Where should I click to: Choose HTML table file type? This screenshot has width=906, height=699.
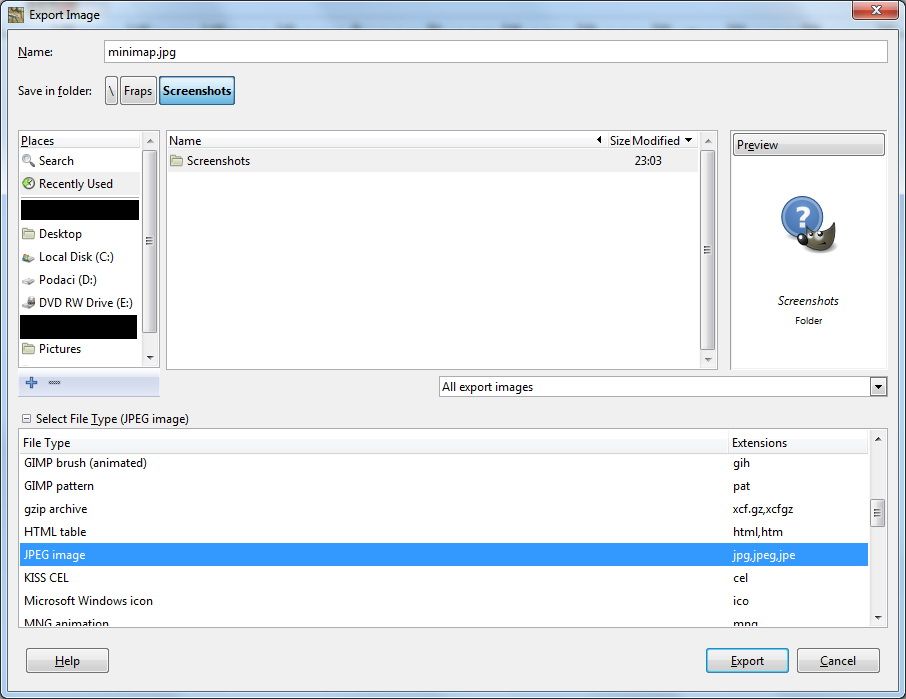(55, 532)
